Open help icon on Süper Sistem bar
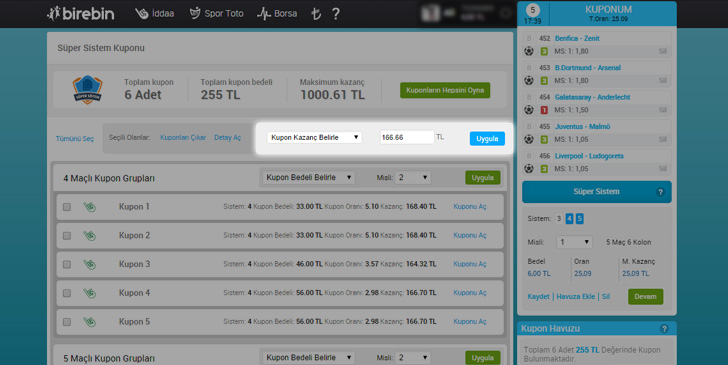Image resolution: width=728 pixels, height=365 pixels. coord(660,192)
